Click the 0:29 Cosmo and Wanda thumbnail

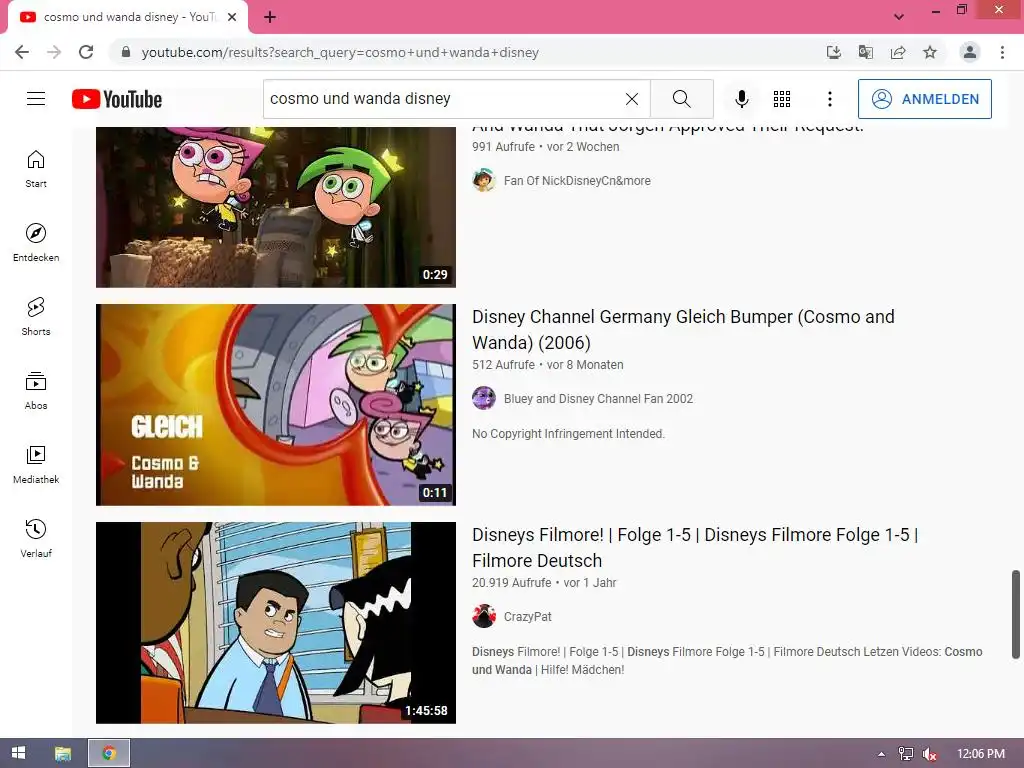pyautogui.click(x=276, y=207)
